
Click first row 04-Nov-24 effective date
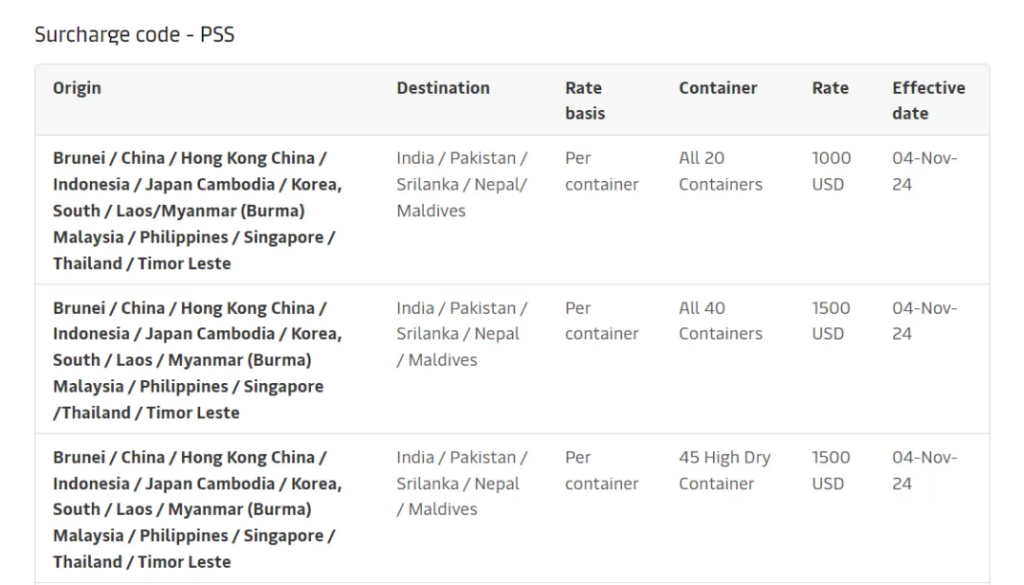(925, 171)
